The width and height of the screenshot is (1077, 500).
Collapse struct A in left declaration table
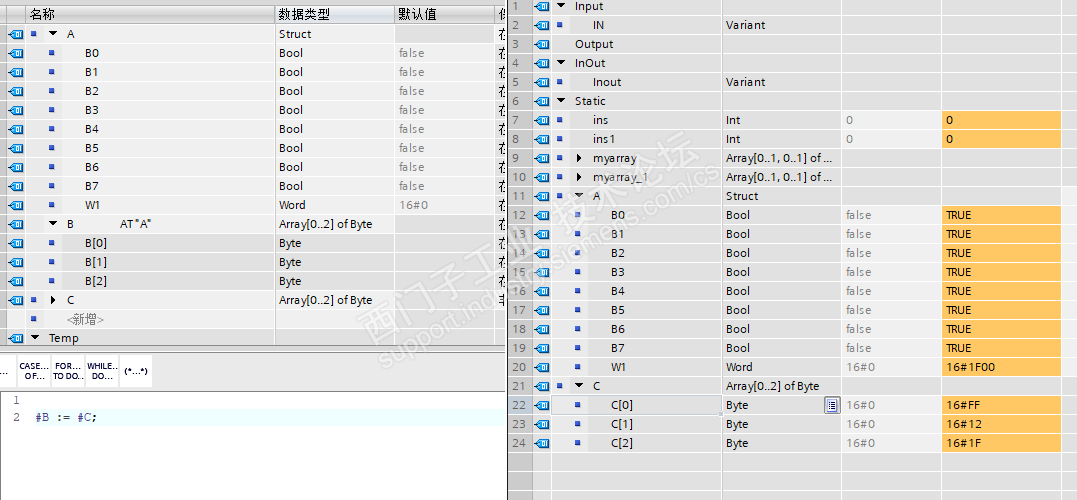tap(53, 34)
